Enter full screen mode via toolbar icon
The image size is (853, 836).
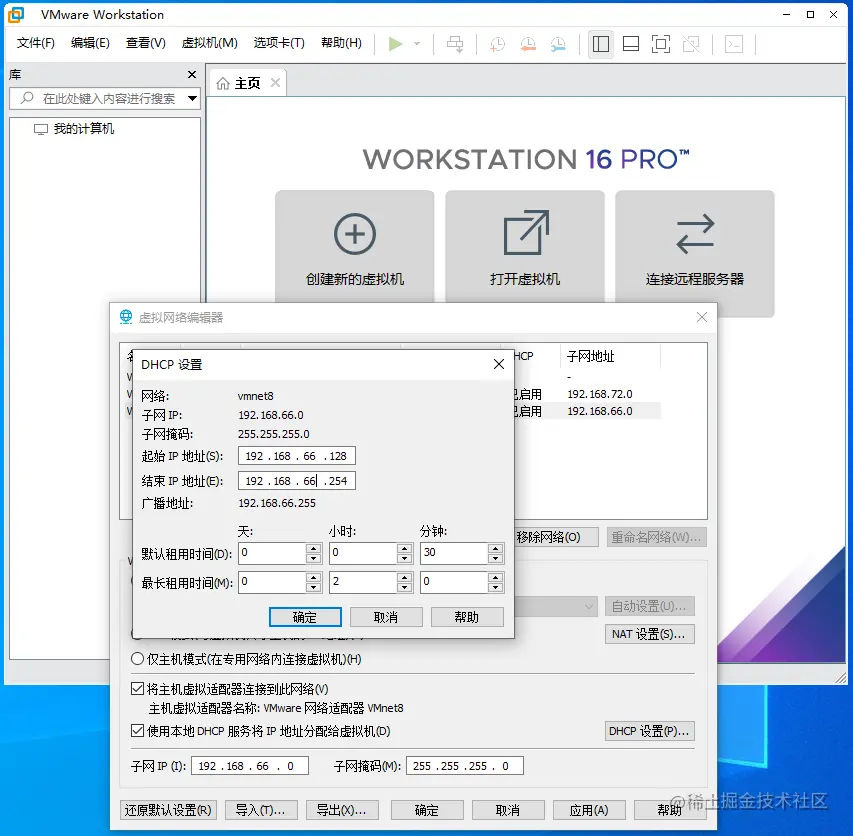[x=659, y=44]
